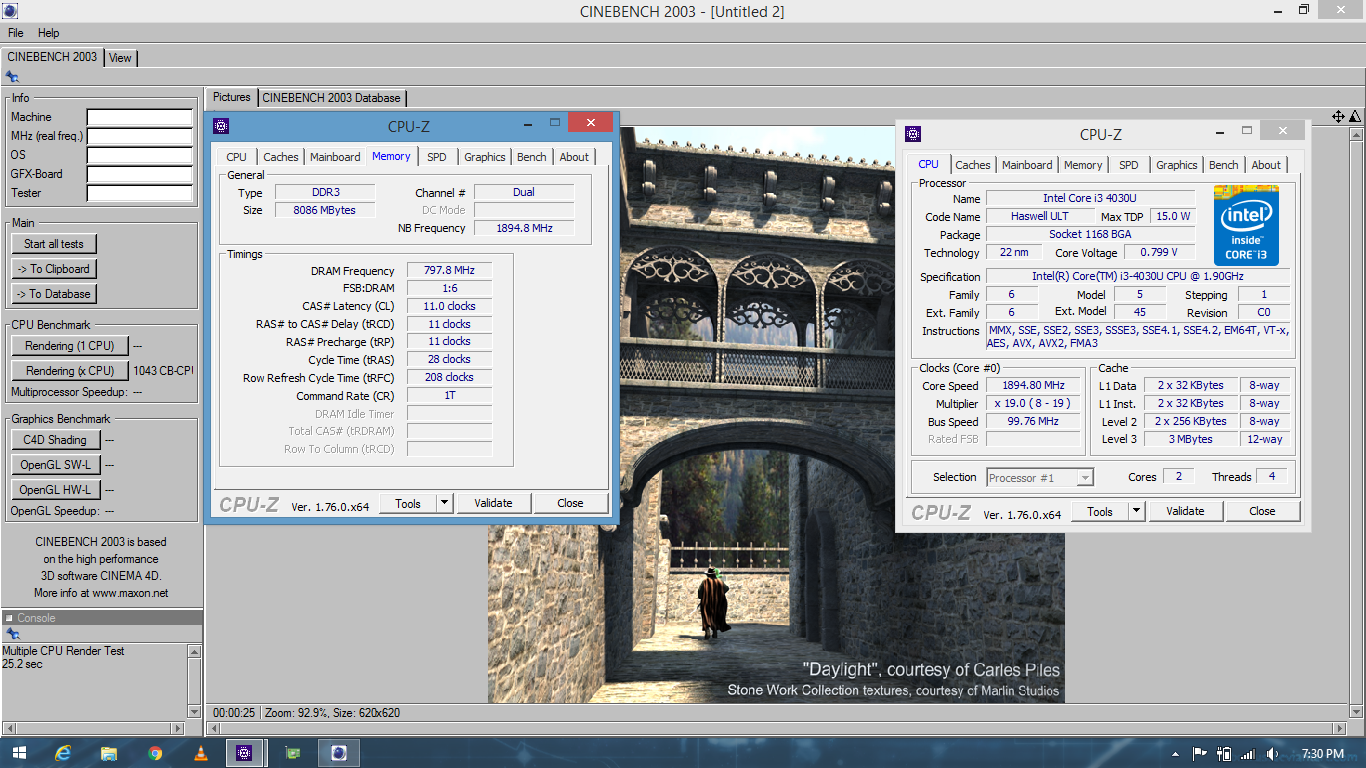1366x768 pixels.
Task: Select the Memory tab in the right CPU-Z window
Action: coord(1083,165)
